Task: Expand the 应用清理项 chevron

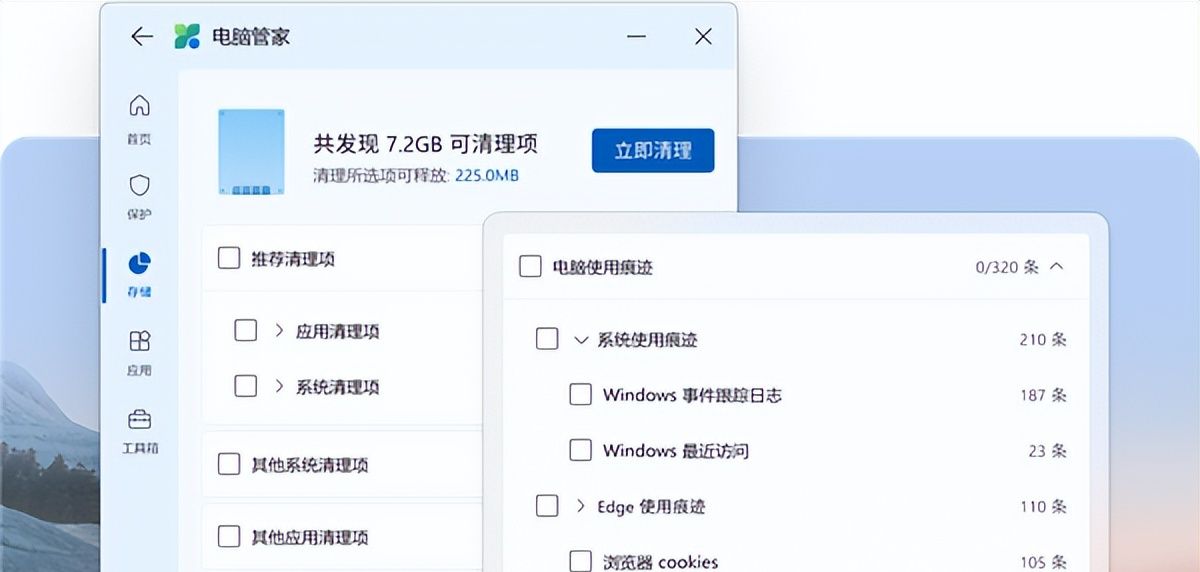Action: tap(279, 330)
